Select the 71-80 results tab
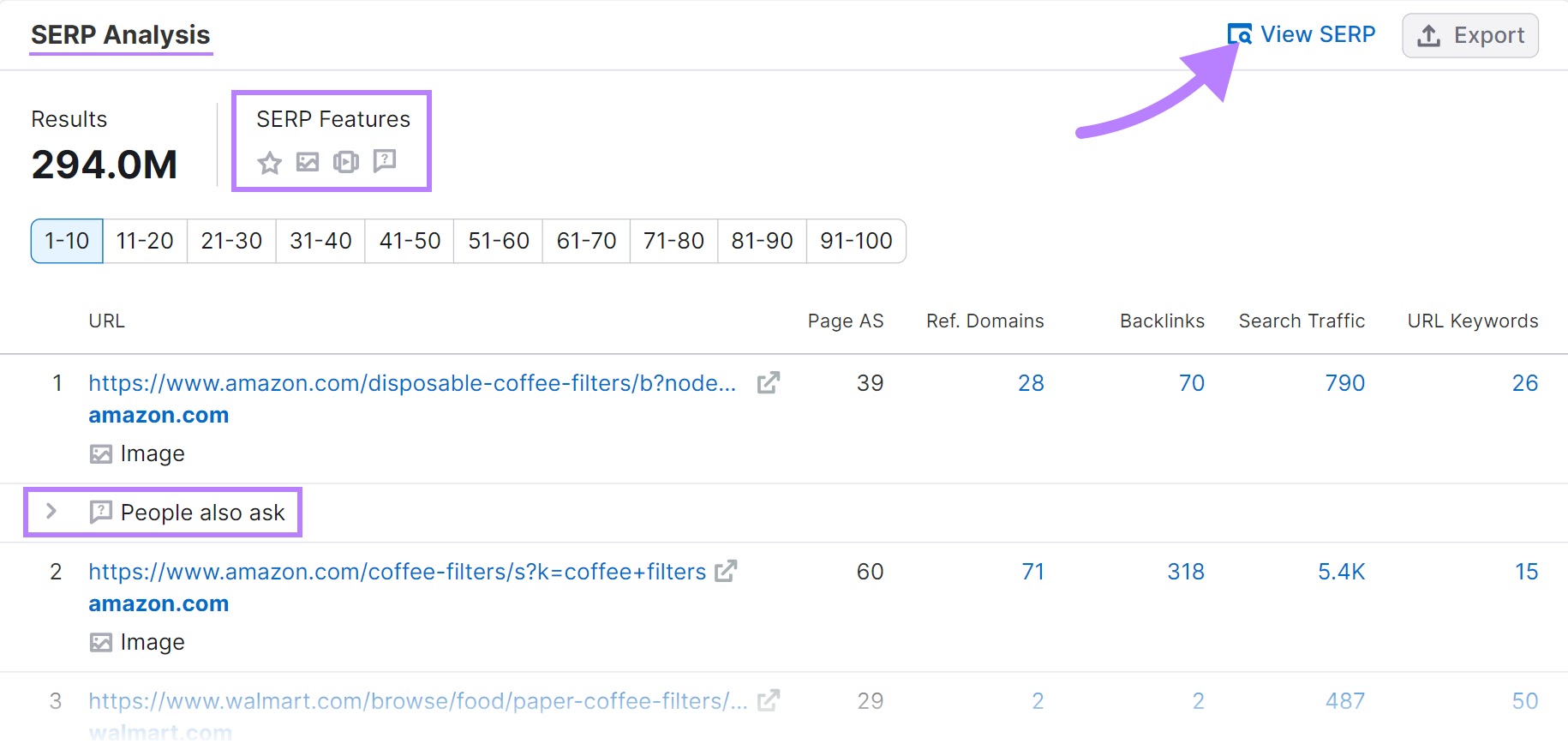Image resolution: width=1568 pixels, height=756 pixels. pos(673,241)
